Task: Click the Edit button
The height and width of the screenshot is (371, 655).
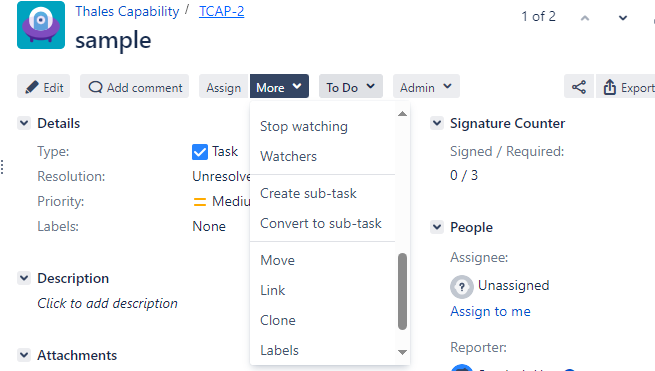Action: click(x=44, y=87)
